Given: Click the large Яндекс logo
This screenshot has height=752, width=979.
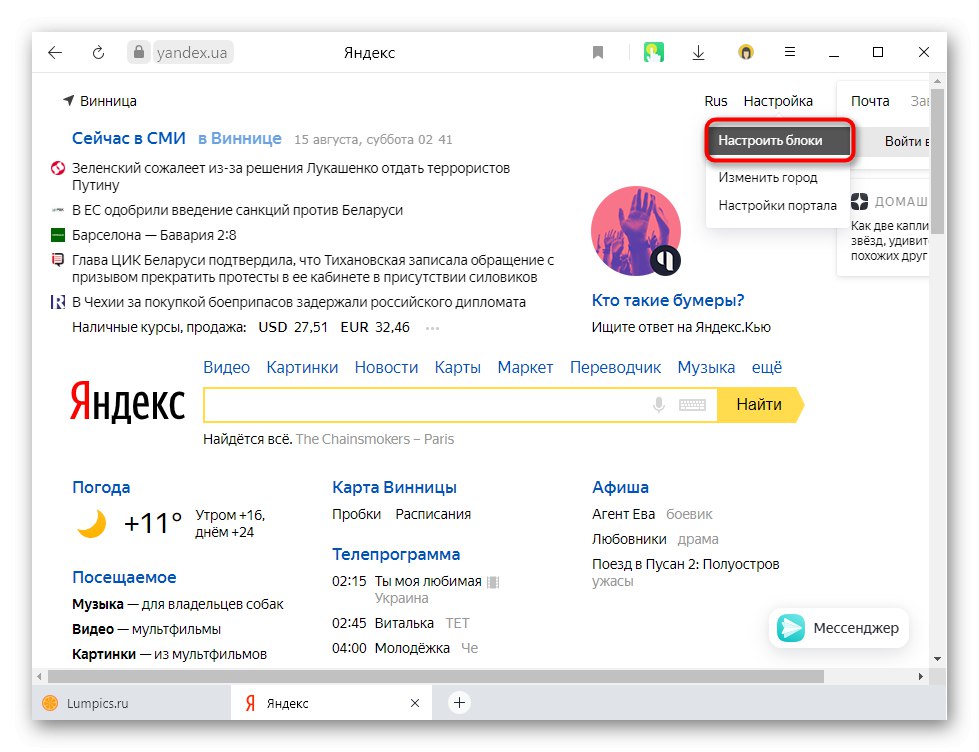Looking at the screenshot, I should [x=126, y=403].
